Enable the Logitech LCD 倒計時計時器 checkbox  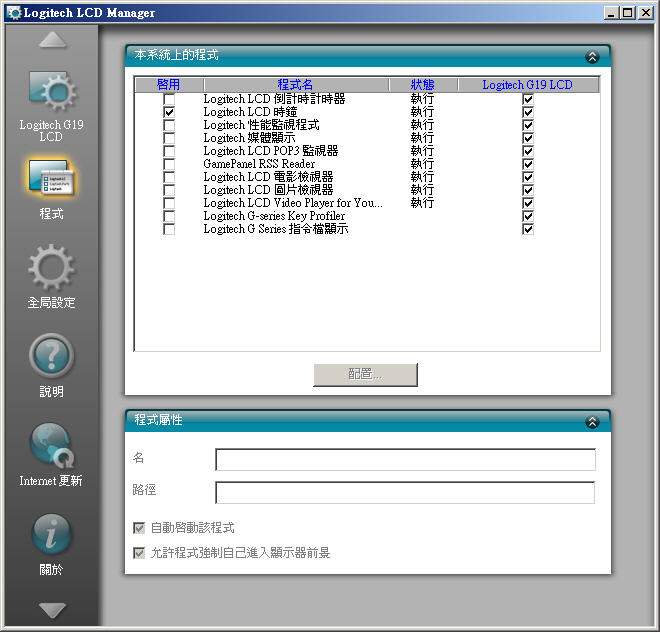coord(169,99)
